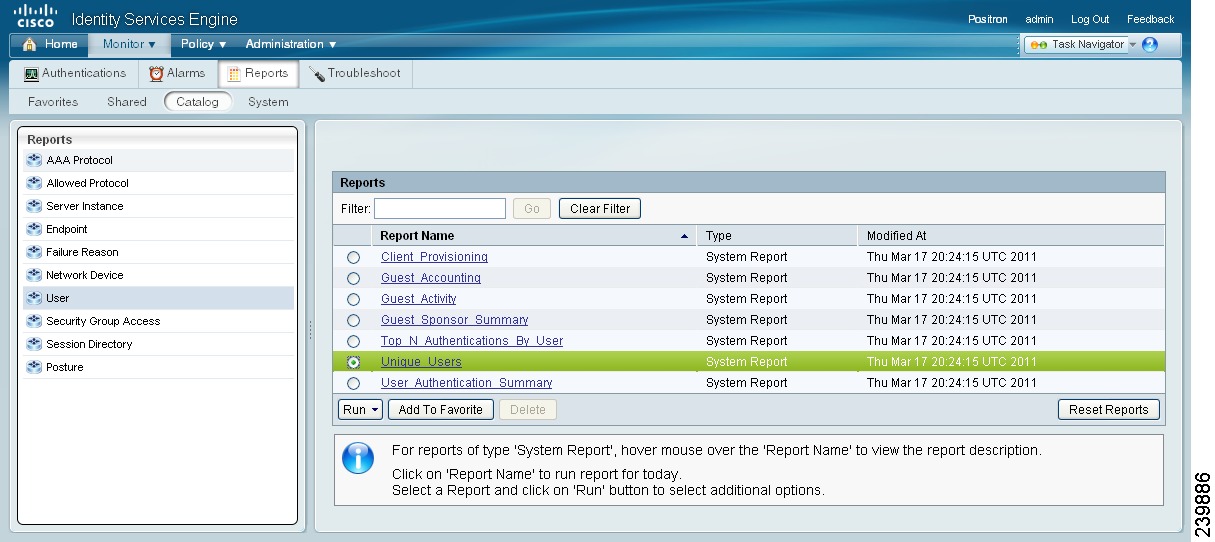
Task: Click the Failure Reason category icon
Action: 34,252
